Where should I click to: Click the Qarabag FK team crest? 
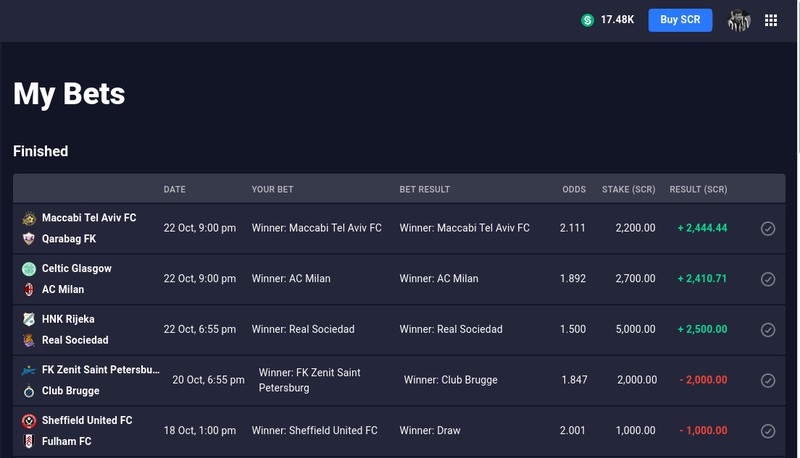click(x=29, y=239)
